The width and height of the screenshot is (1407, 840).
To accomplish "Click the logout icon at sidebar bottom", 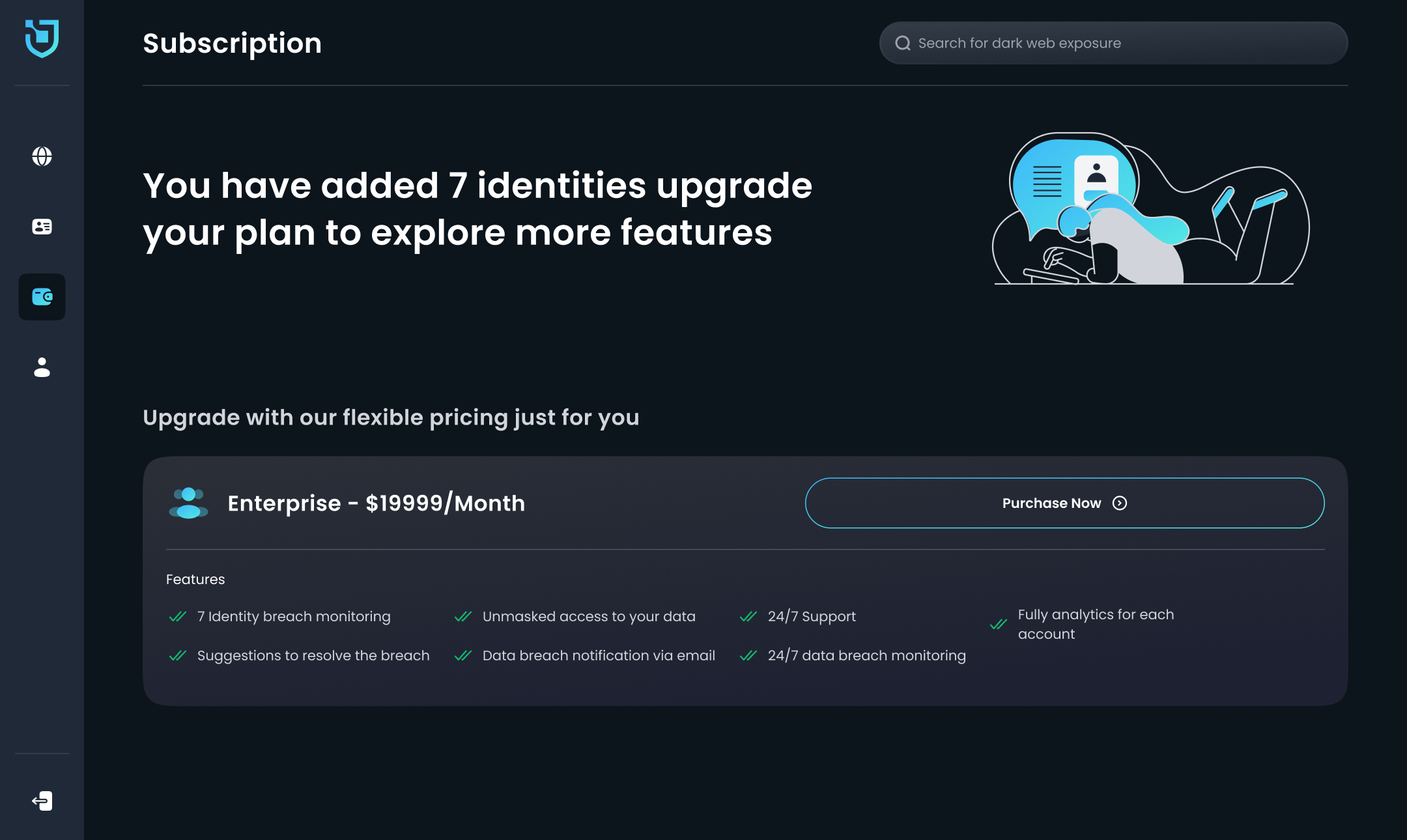I will [x=42, y=801].
